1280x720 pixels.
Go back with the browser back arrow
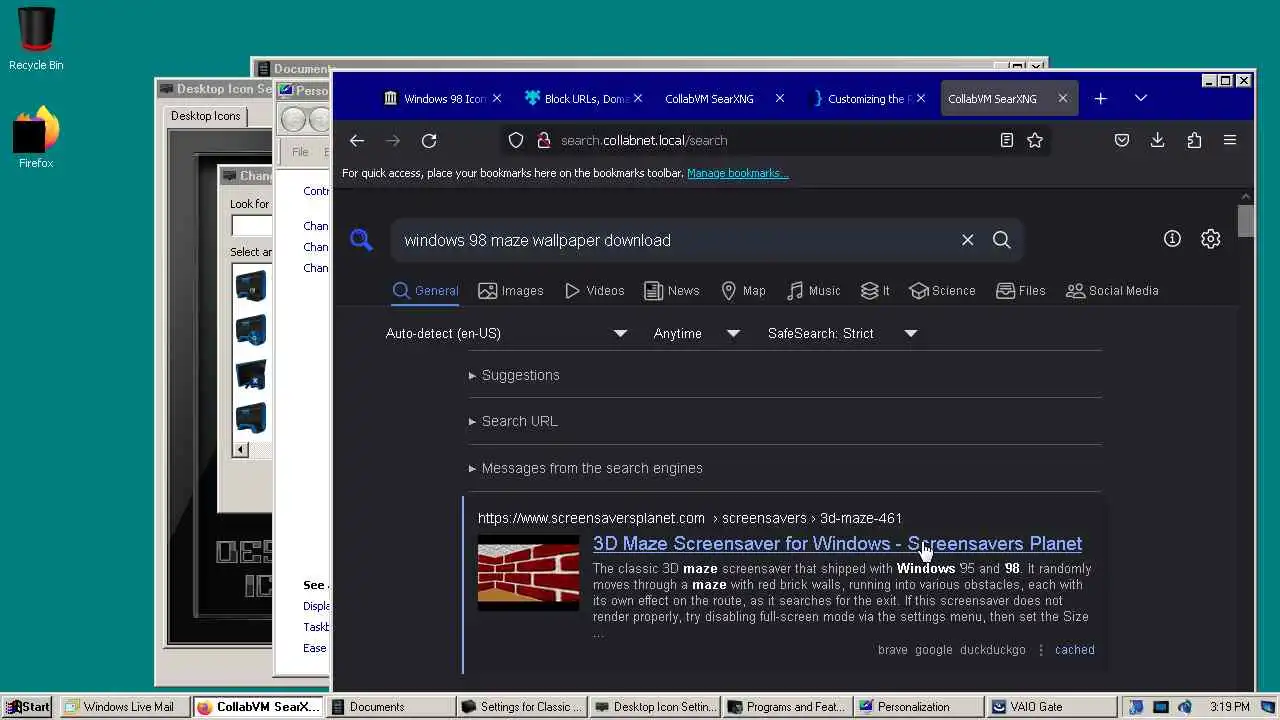[x=357, y=141]
